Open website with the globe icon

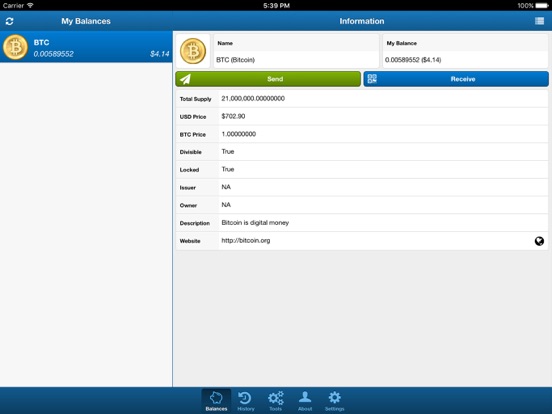coord(539,241)
